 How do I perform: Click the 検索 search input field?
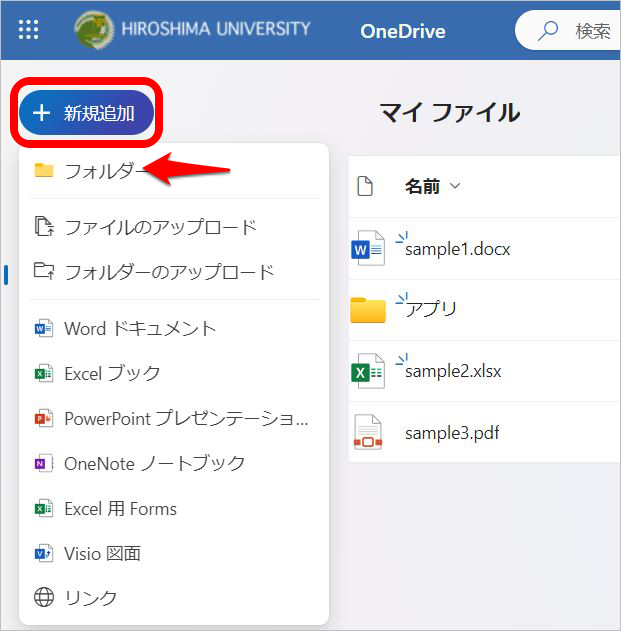(x=592, y=31)
